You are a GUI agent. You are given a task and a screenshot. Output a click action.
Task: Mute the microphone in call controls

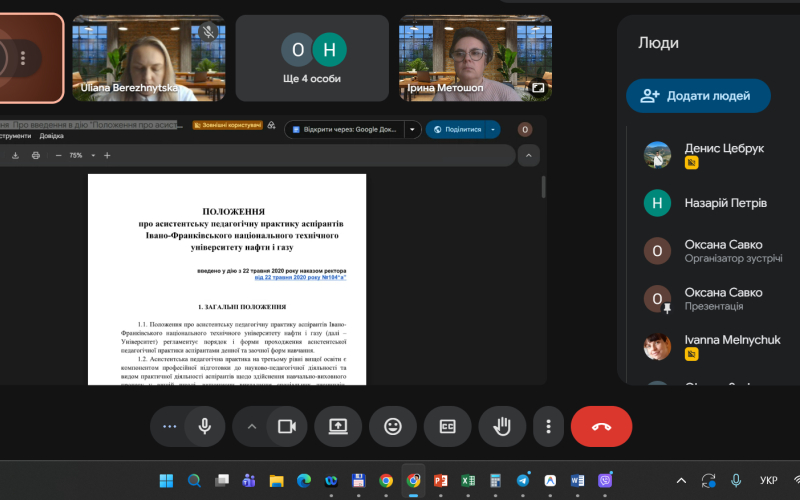point(205,427)
